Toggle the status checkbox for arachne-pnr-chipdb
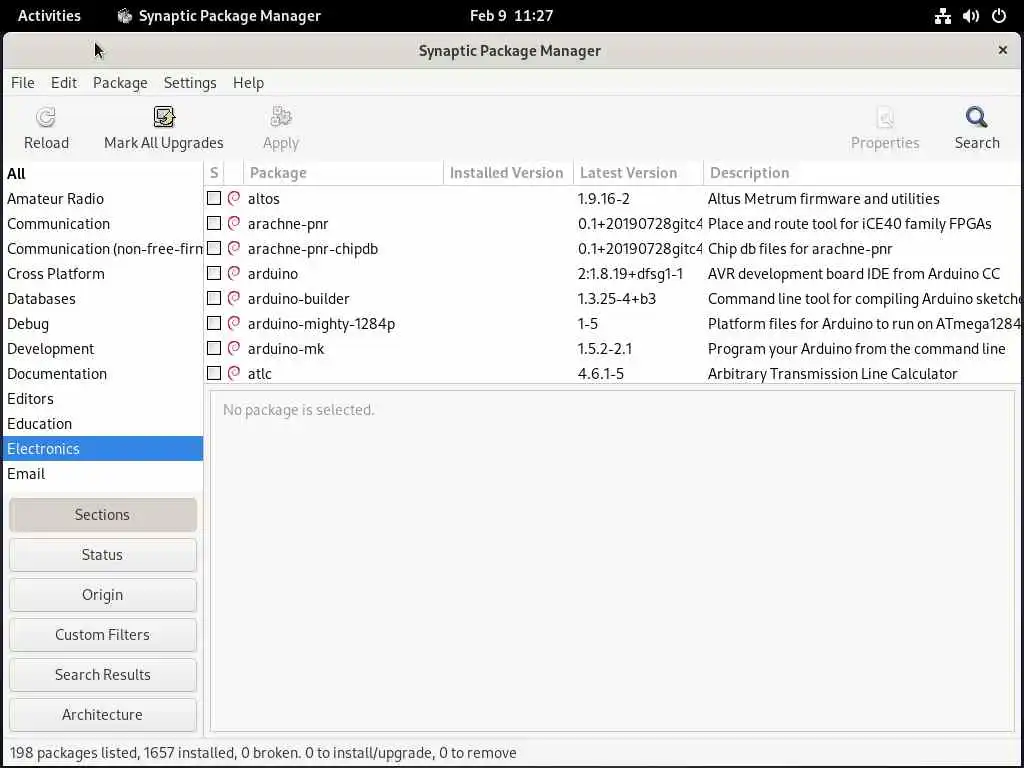The width and height of the screenshot is (1024, 768). pos(214,248)
